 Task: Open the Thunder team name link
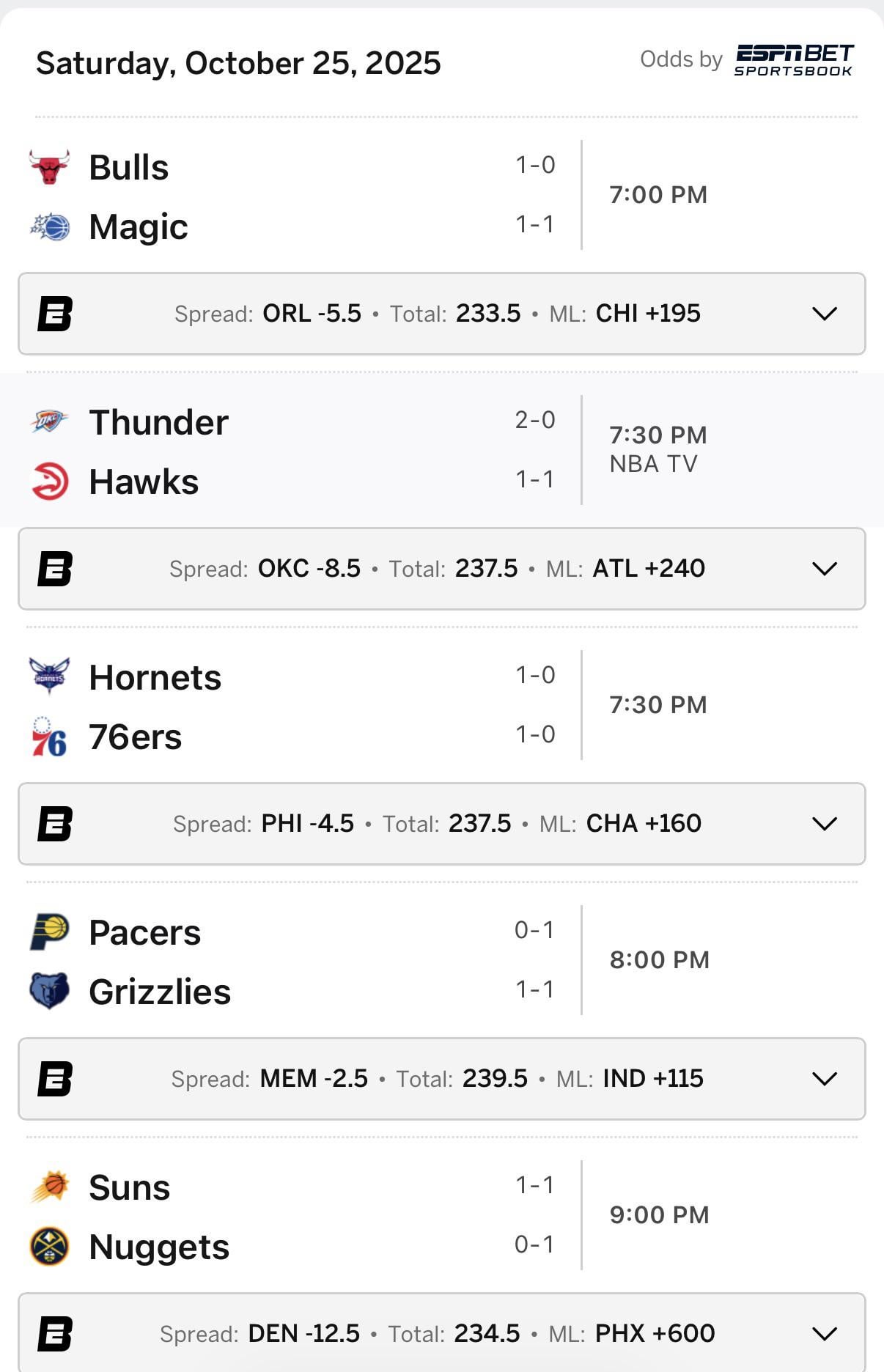[x=158, y=422]
